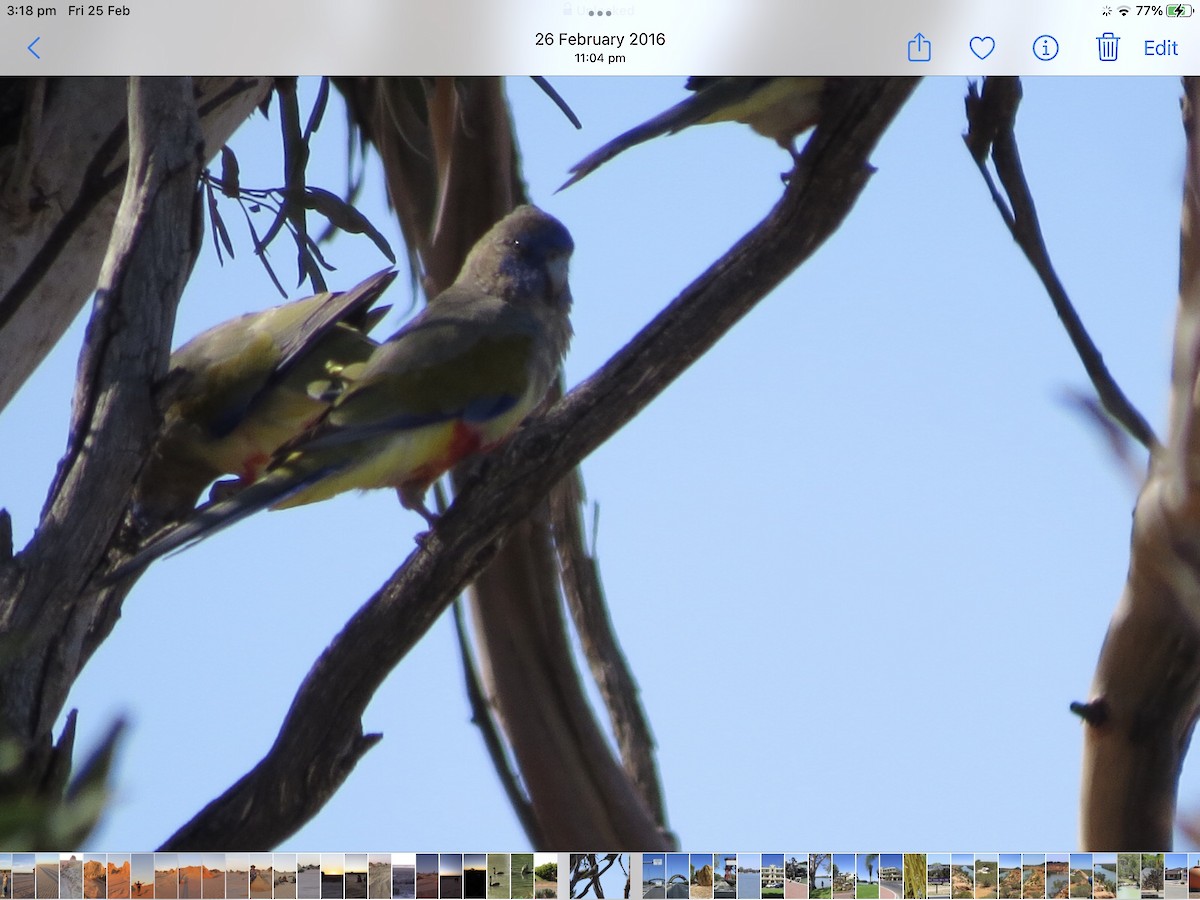Jump to the last thumbnail in filmstrip
Screen dimensions: 1200x900
click(x=1193, y=876)
